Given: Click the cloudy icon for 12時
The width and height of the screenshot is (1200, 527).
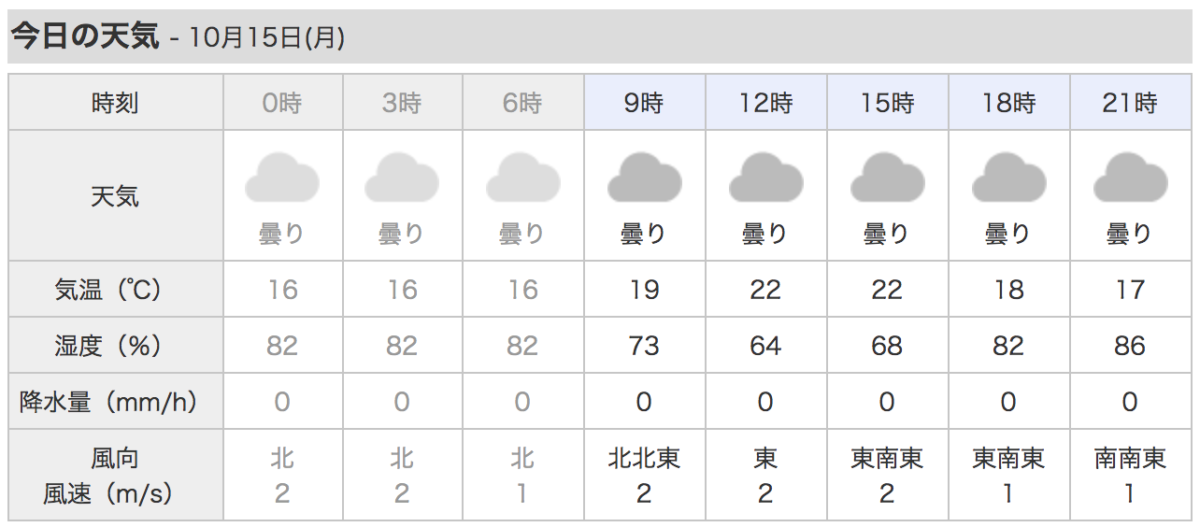Looking at the screenshot, I should tap(766, 178).
